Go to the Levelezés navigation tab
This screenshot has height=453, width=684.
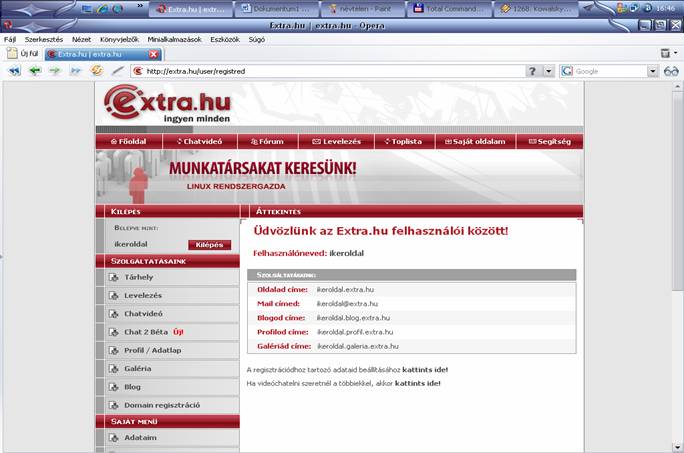click(339, 142)
